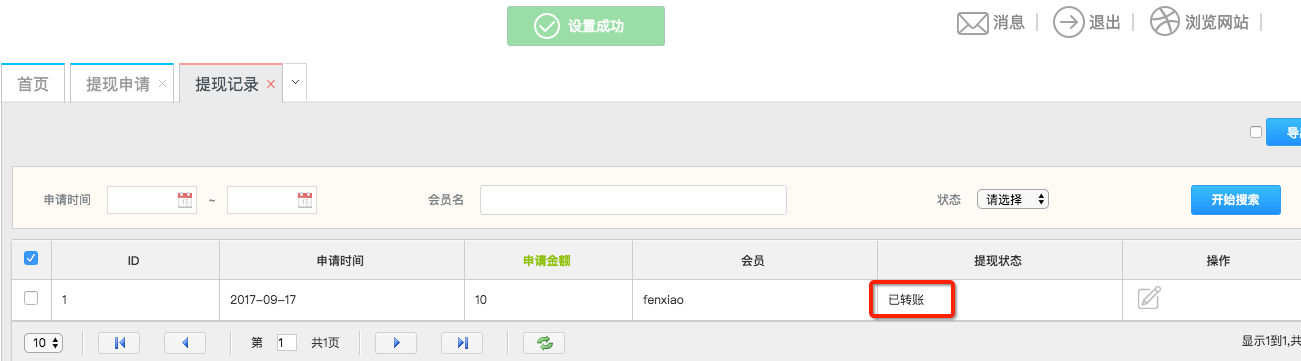The width and height of the screenshot is (1301, 361).
Task: Click the 退出 logout arrow icon
Action: (1070, 22)
